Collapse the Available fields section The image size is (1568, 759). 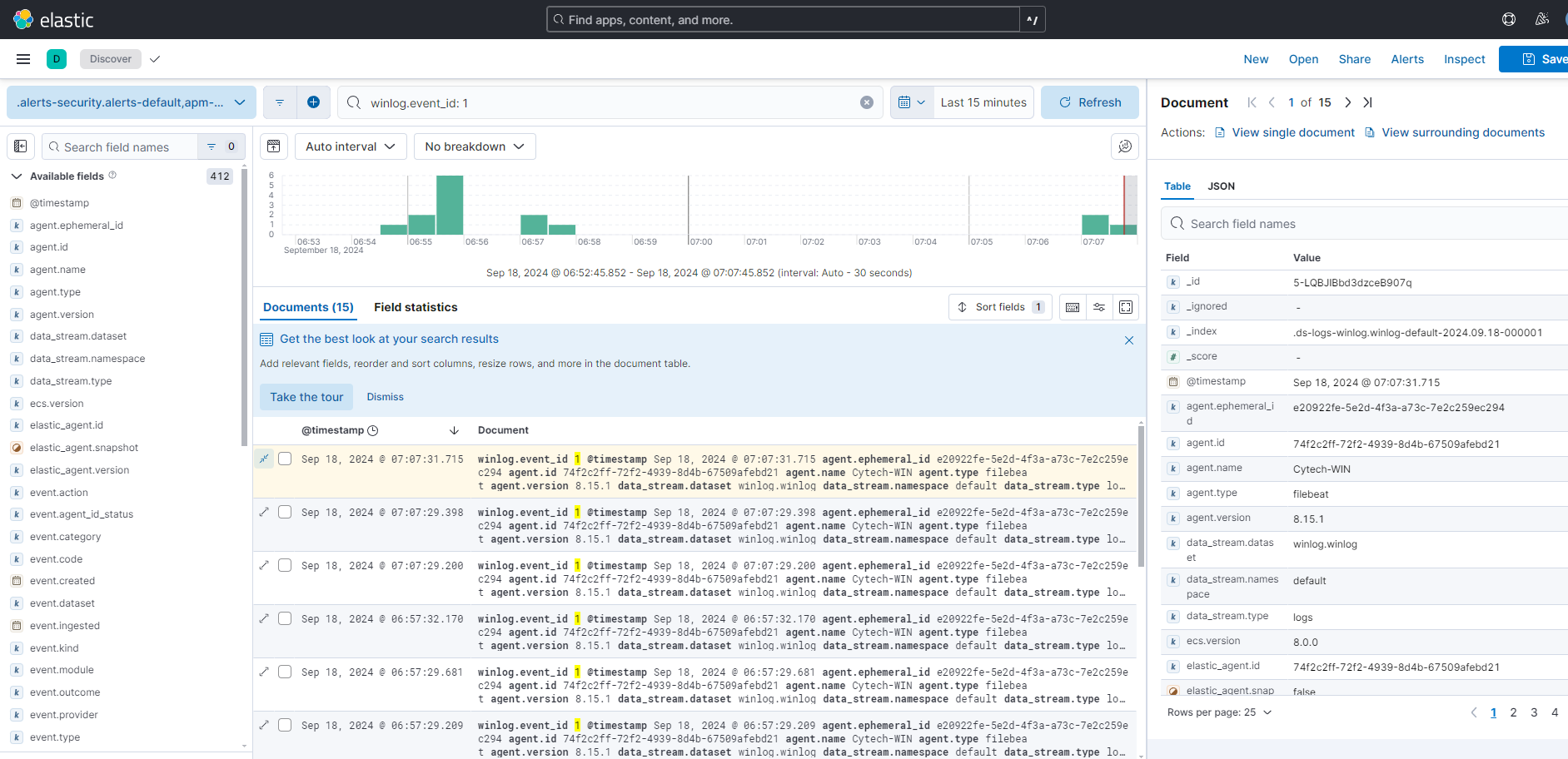16,176
